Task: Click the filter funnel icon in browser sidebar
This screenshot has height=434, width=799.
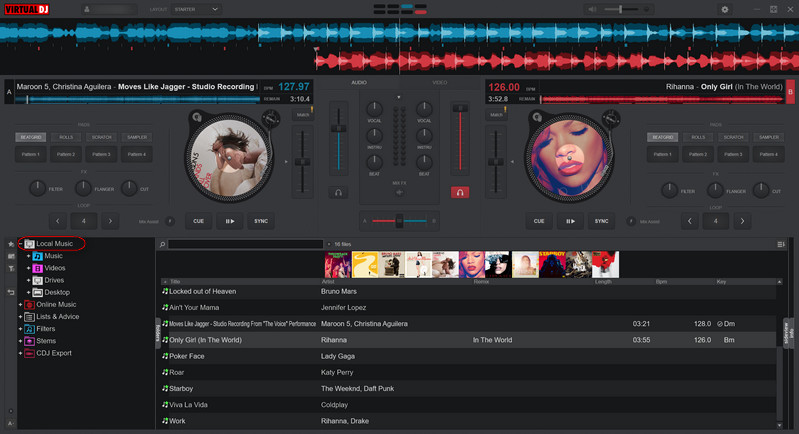Action: pyautogui.click(x=11, y=268)
